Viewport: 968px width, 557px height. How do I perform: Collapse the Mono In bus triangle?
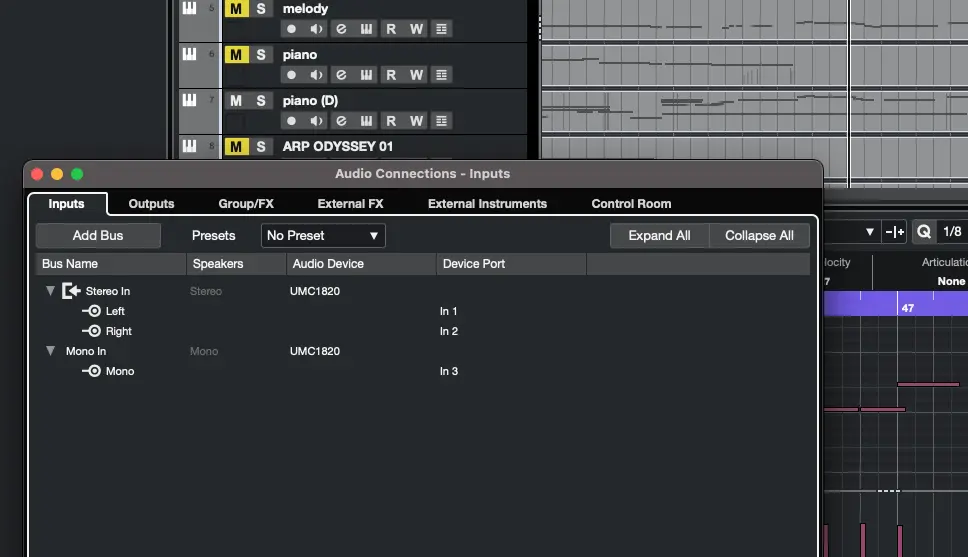point(50,351)
